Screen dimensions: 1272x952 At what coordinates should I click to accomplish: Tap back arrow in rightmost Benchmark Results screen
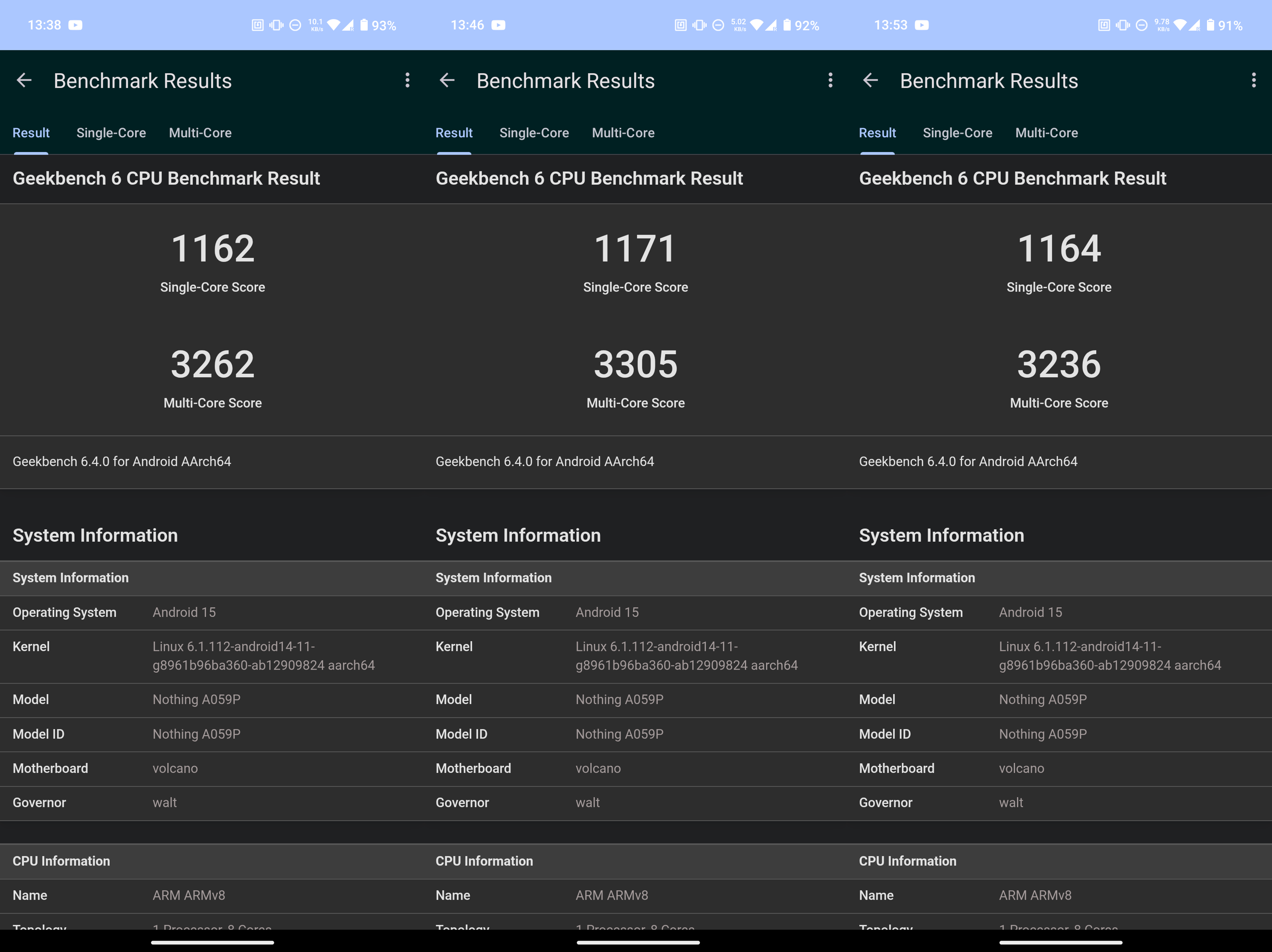tap(871, 80)
